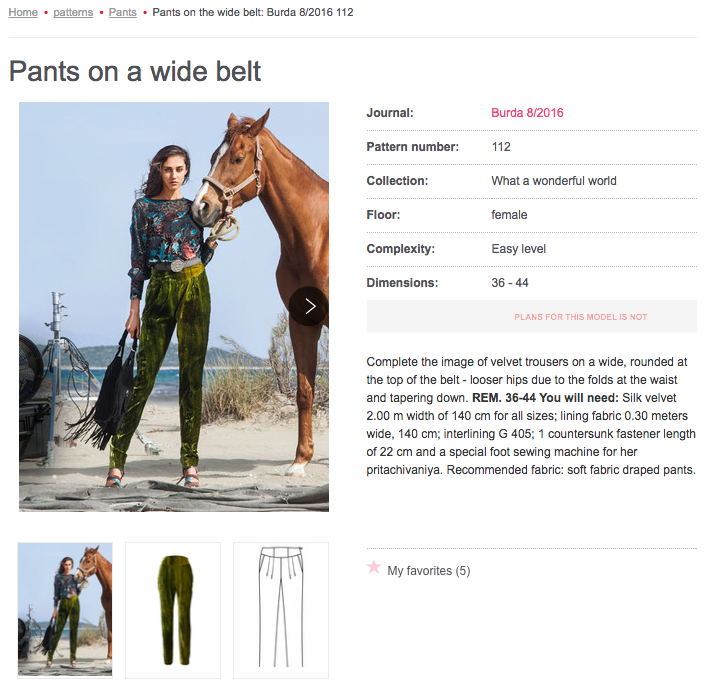This screenshot has width=710, height=688.
Task: Click the "What a wonderful world" collection value
Action: pyautogui.click(x=554, y=181)
